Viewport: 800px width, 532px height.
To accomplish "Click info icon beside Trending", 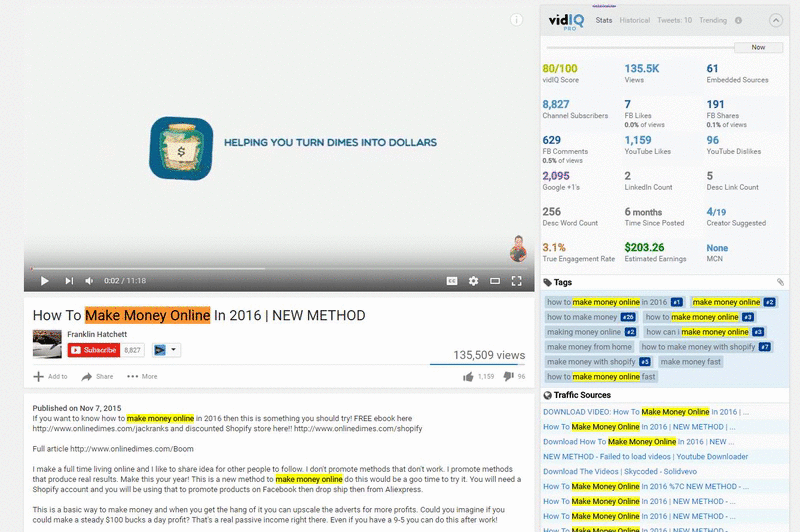I will pos(738,20).
